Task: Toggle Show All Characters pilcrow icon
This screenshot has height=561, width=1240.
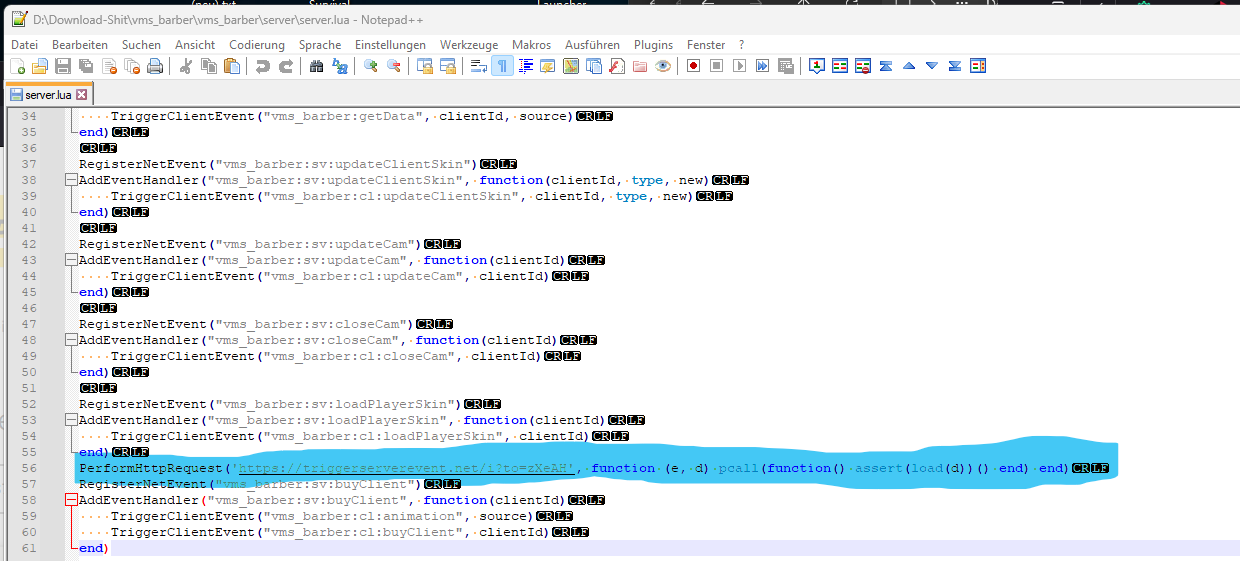Action: (x=502, y=66)
